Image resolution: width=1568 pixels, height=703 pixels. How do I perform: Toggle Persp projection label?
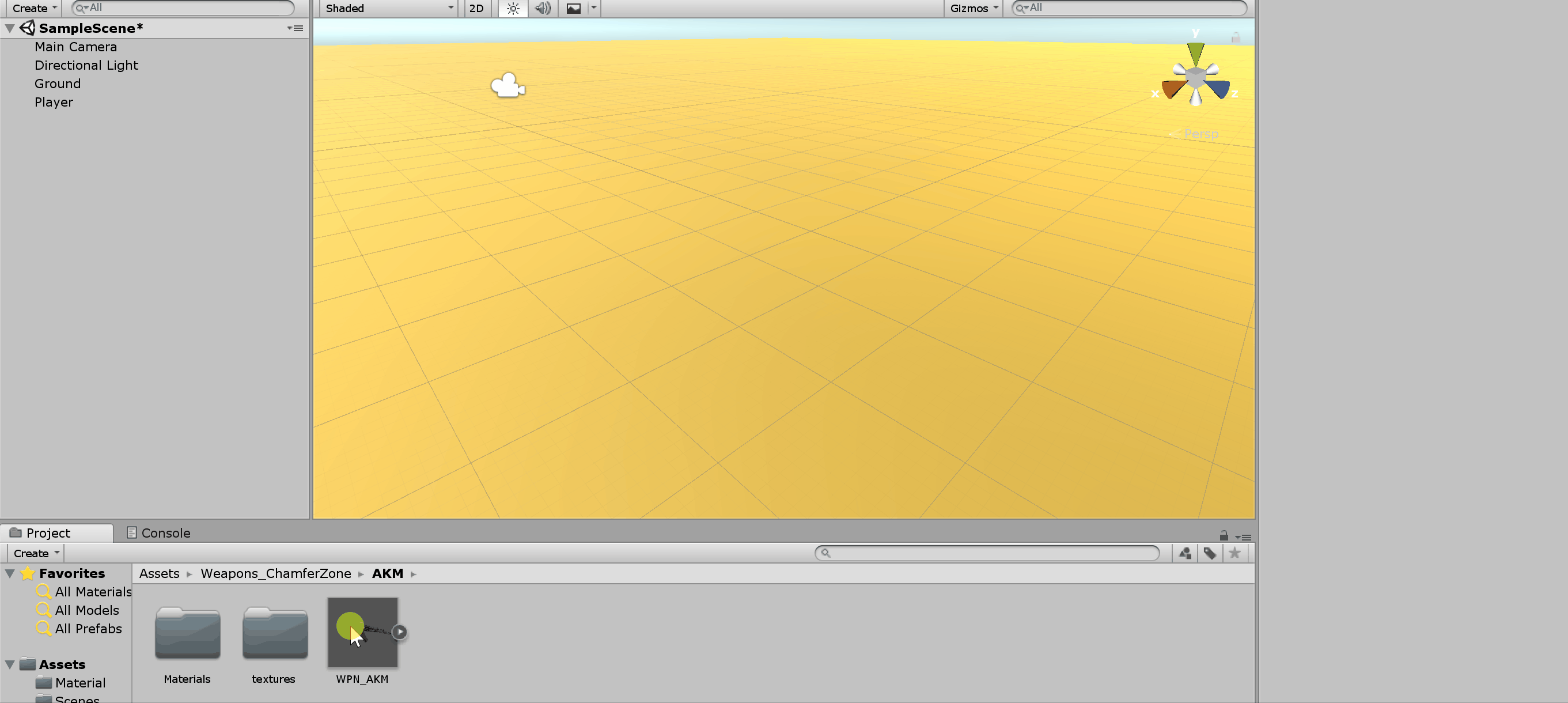point(1200,134)
